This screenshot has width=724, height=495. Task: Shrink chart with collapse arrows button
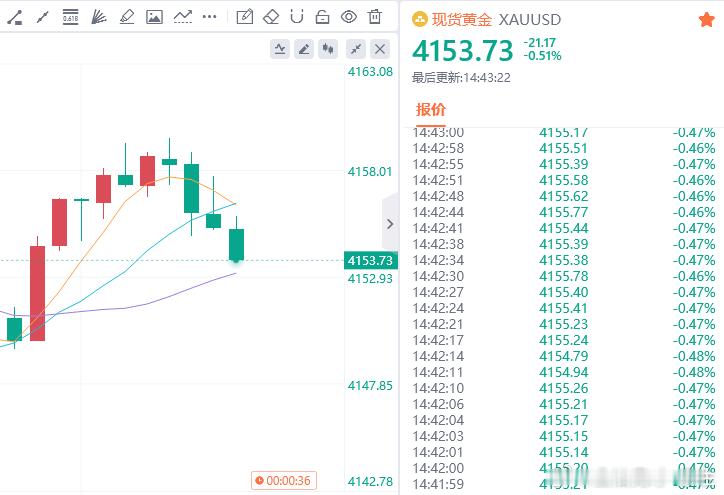coord(356,49)
